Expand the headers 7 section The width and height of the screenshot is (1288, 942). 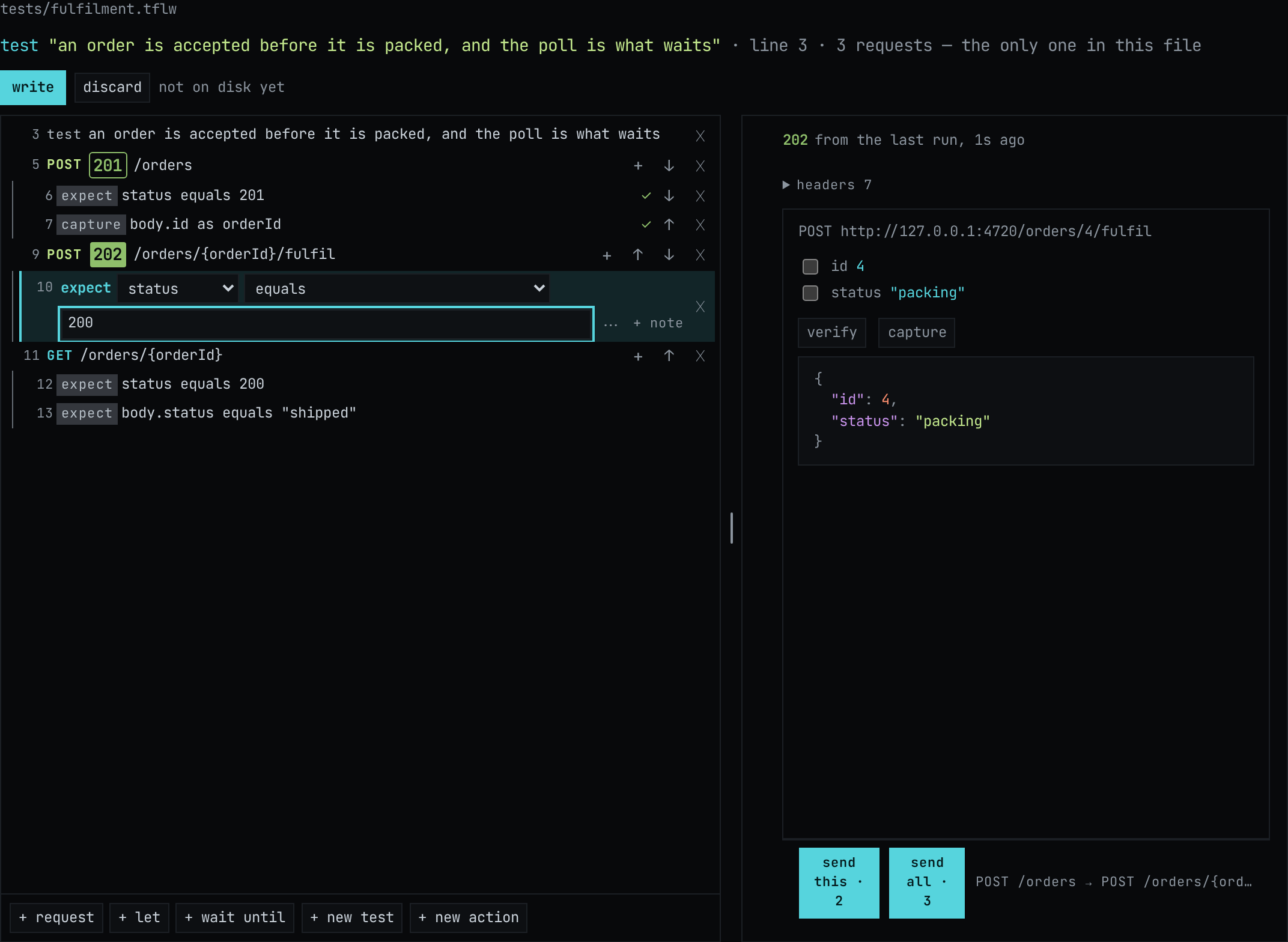827,185
